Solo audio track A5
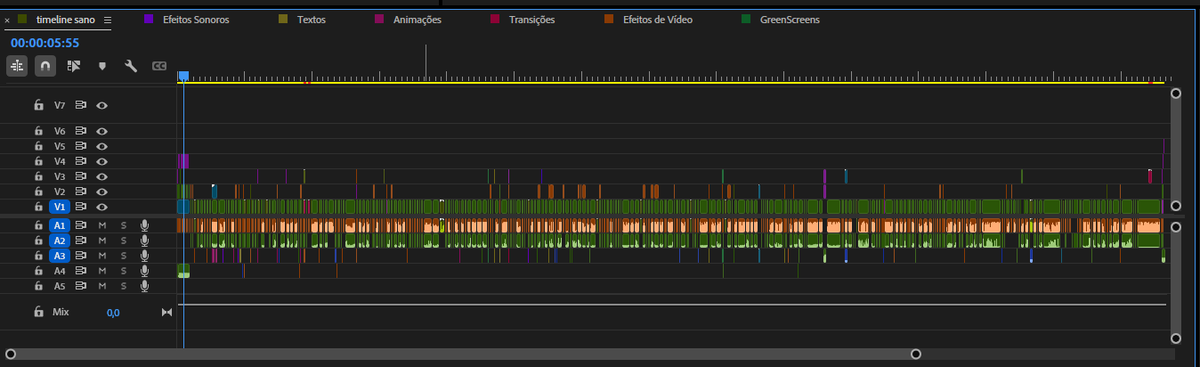The width and height of the screenshot is (1200, 367). (x=124, y=286)
